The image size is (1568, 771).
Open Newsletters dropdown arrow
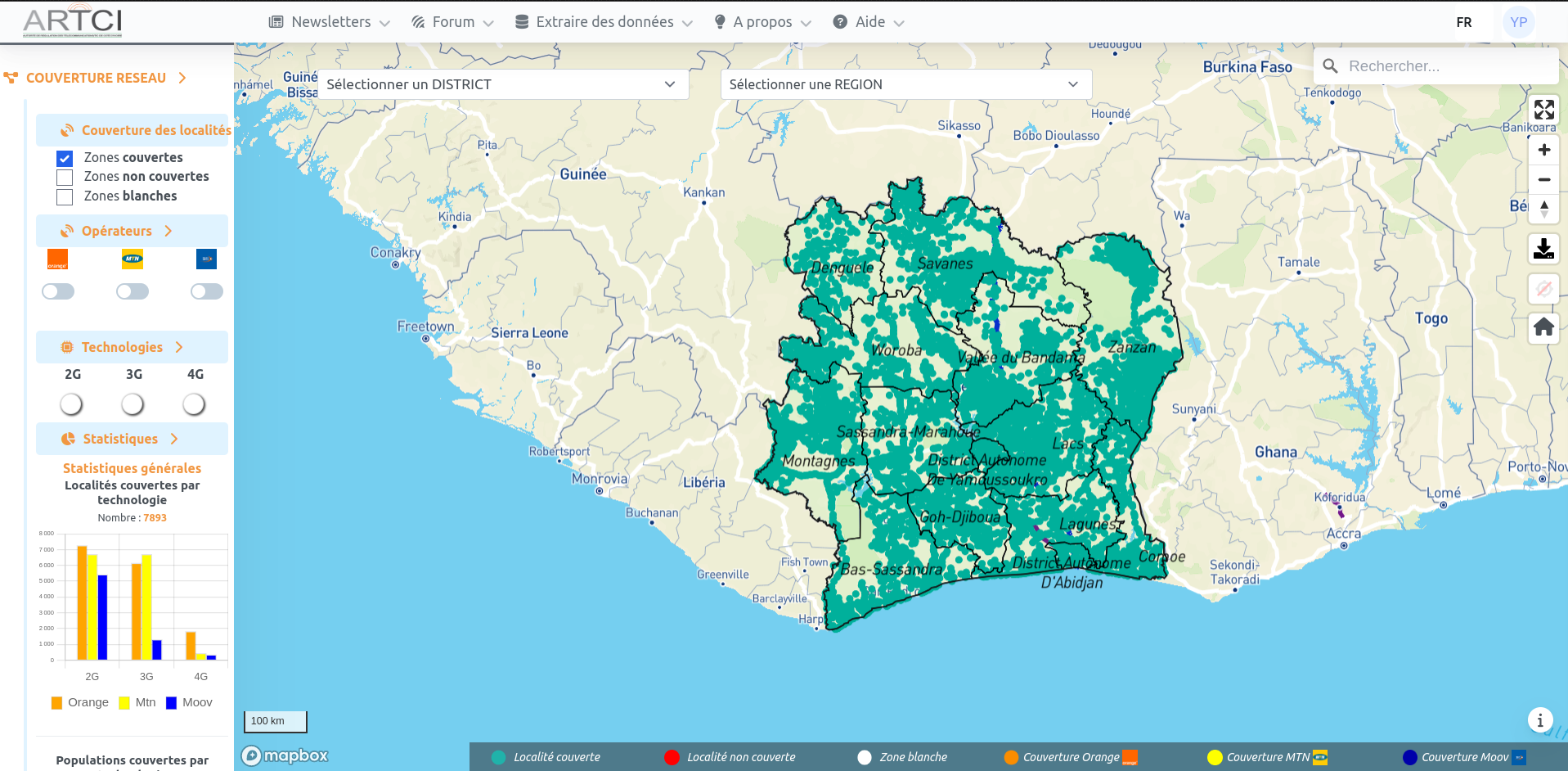click(x=384, y=23)
